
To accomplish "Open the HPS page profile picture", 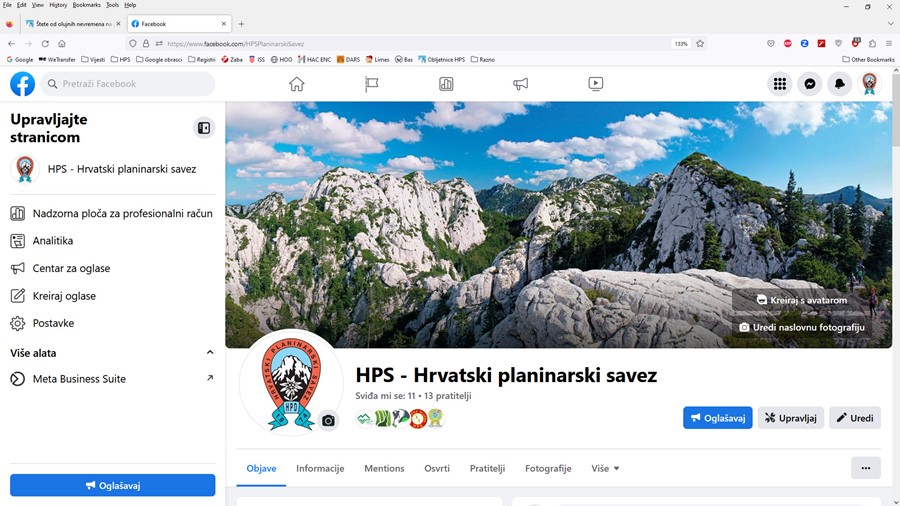I will point(291,384).
